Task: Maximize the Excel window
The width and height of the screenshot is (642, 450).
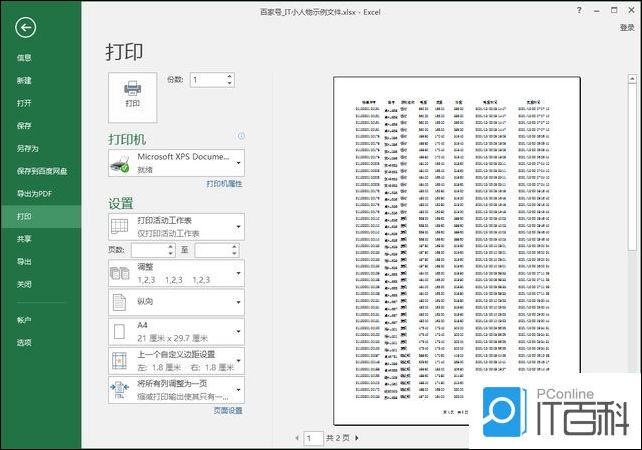Action: [614, 11]
